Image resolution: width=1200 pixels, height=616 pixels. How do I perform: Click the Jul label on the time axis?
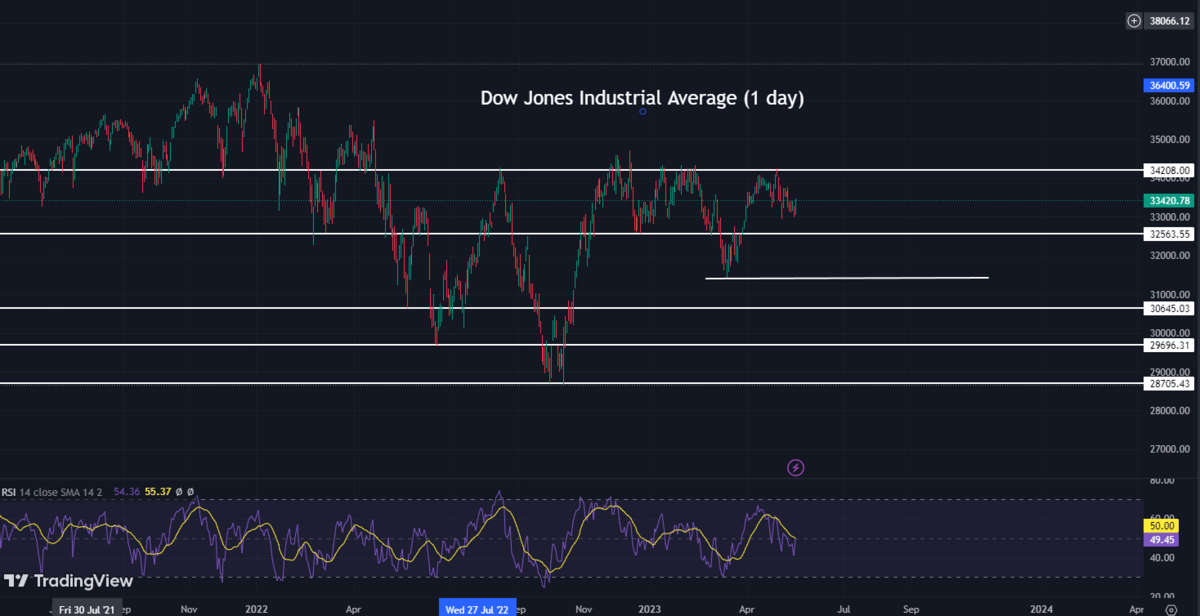pos(844,607)
